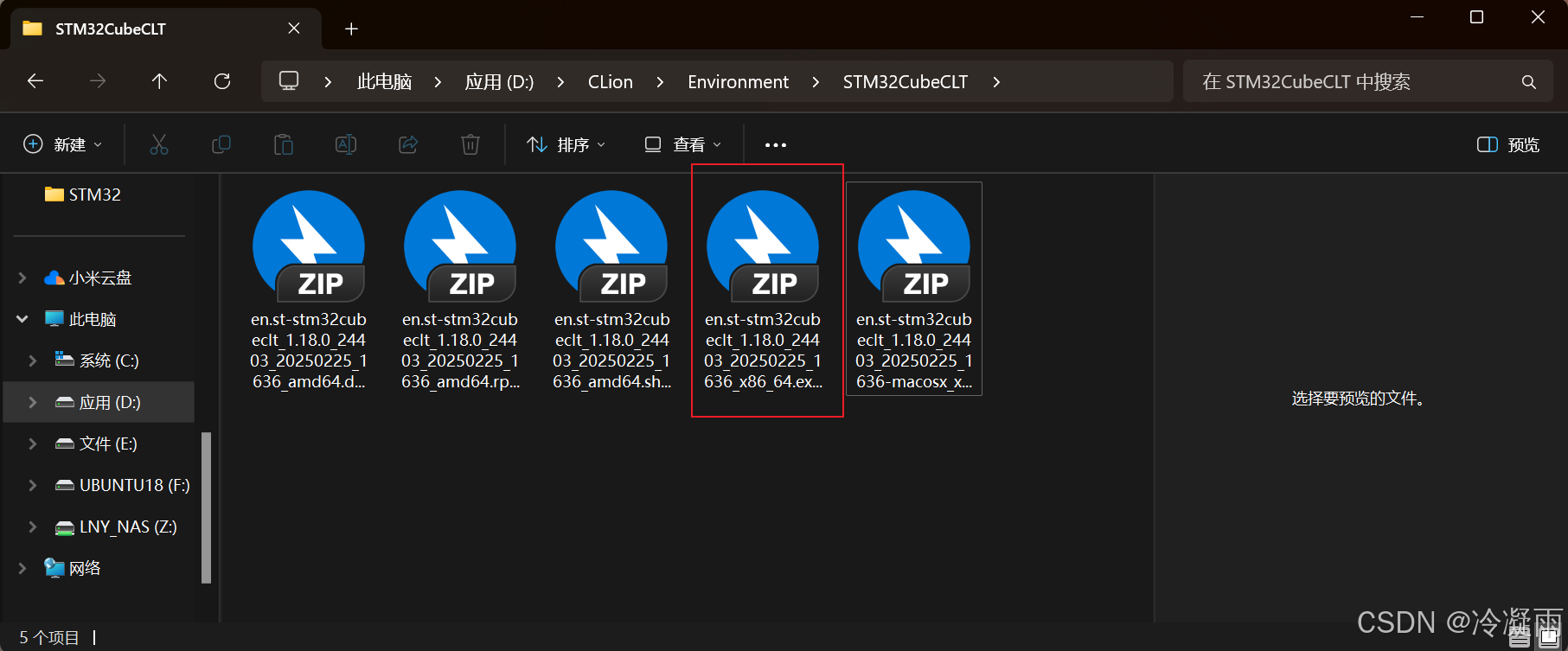The width and height of the screenshot is (1568, 651).
Task: Expand chevron between CLion and Environment
Action: point(660,82)
